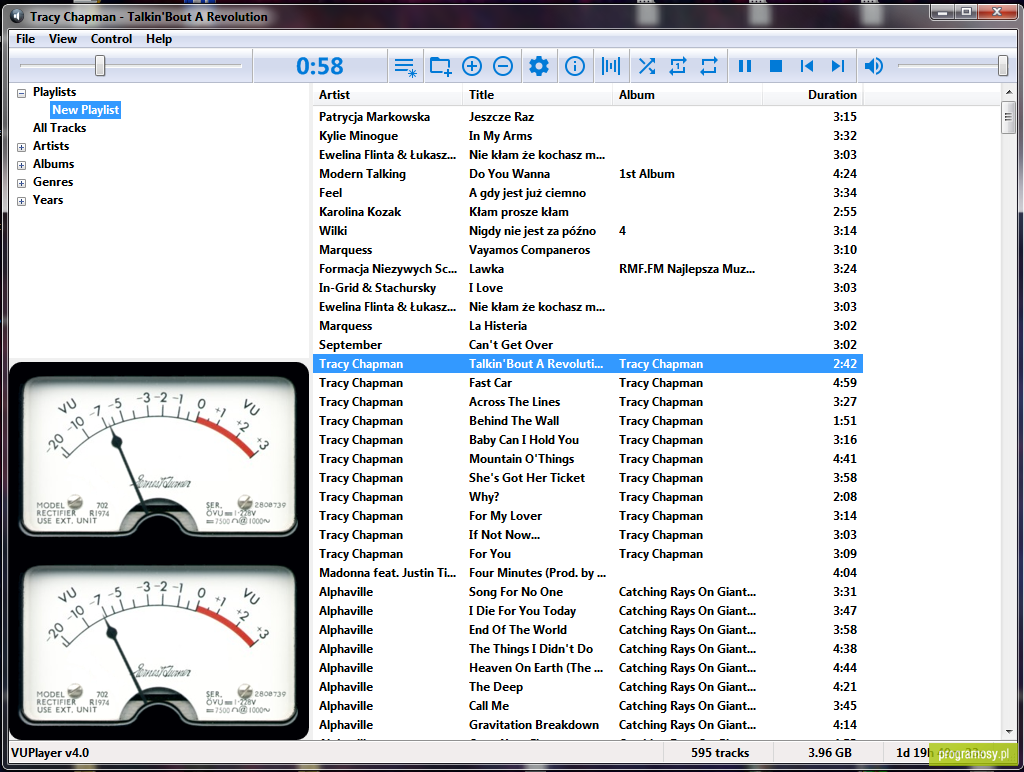The width and height of the screenshot is (1024, 772).
Task: Expand the Years tree node
Action: (x=22, y=201)
